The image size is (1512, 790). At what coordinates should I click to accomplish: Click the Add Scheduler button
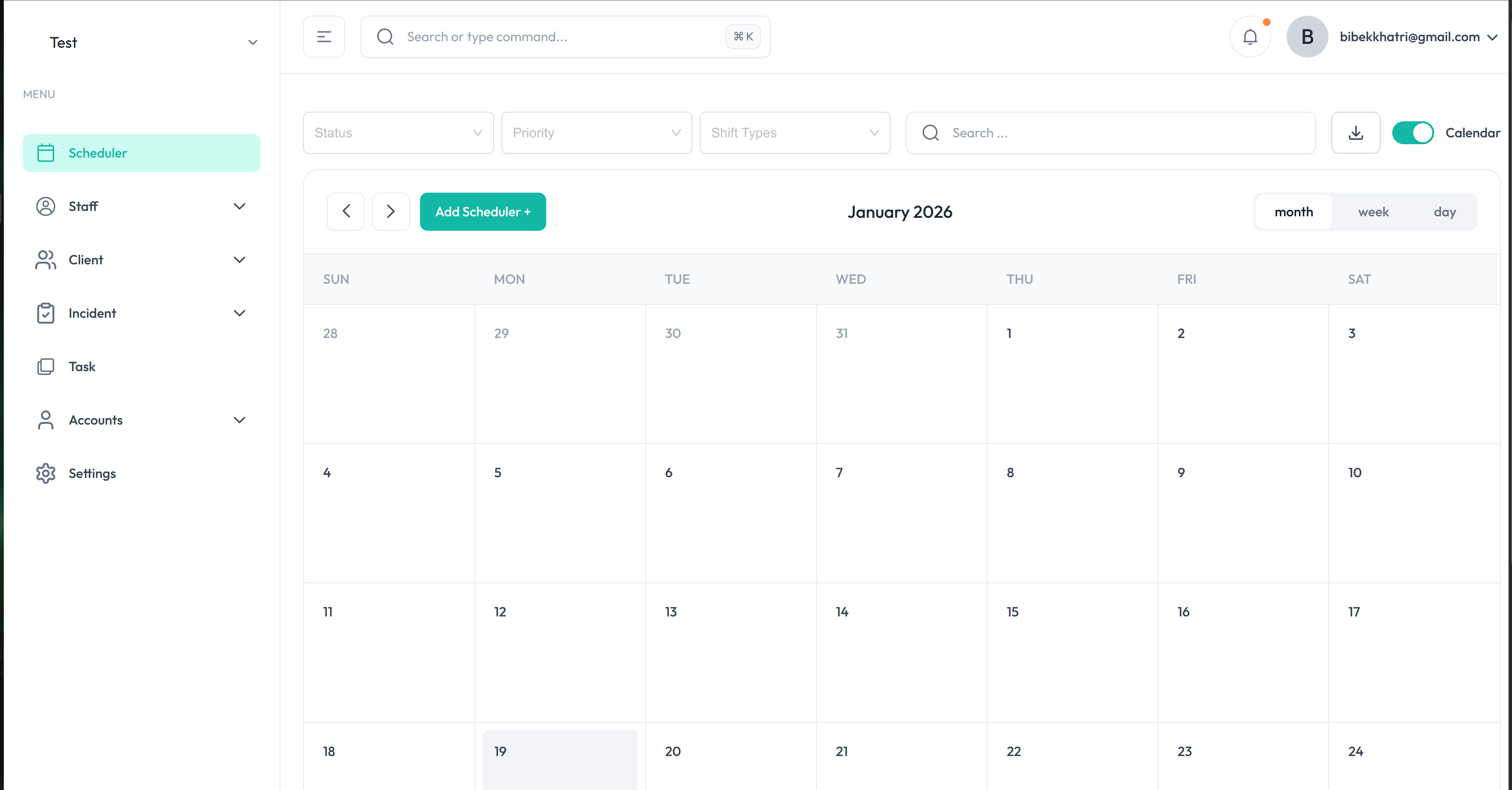[483, 212]
